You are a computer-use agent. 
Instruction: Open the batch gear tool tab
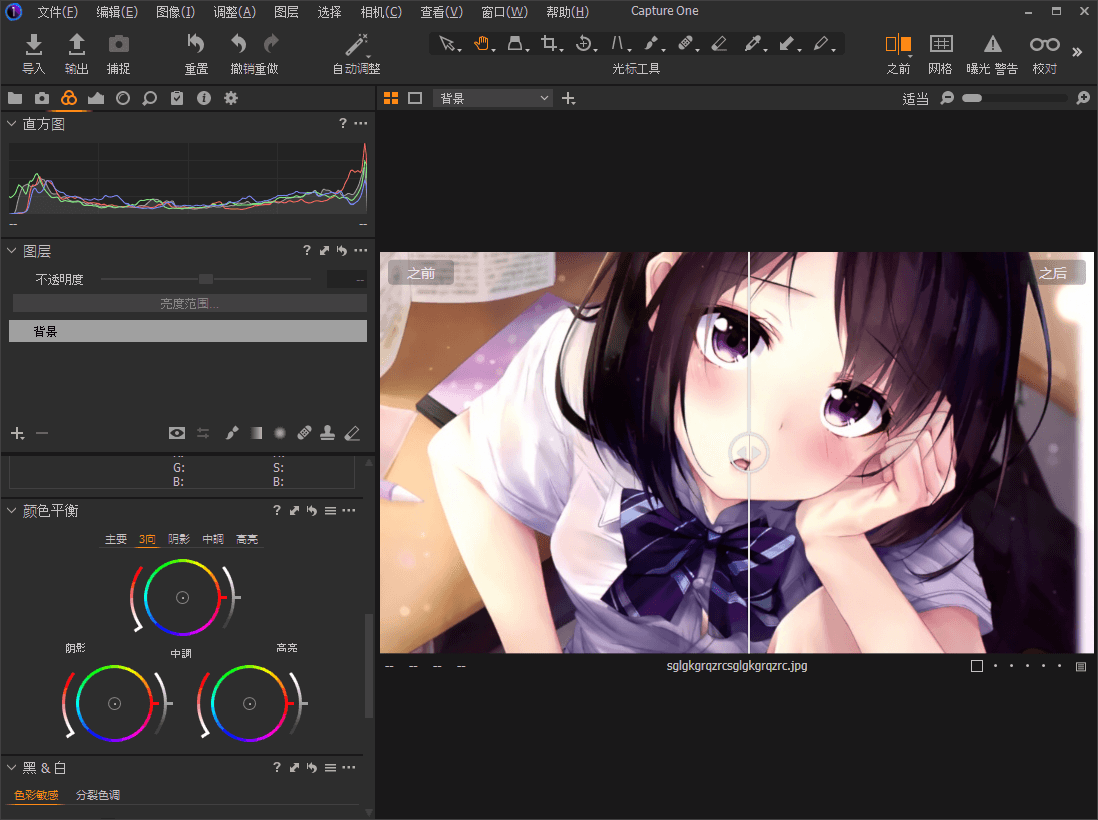(230, 98)
